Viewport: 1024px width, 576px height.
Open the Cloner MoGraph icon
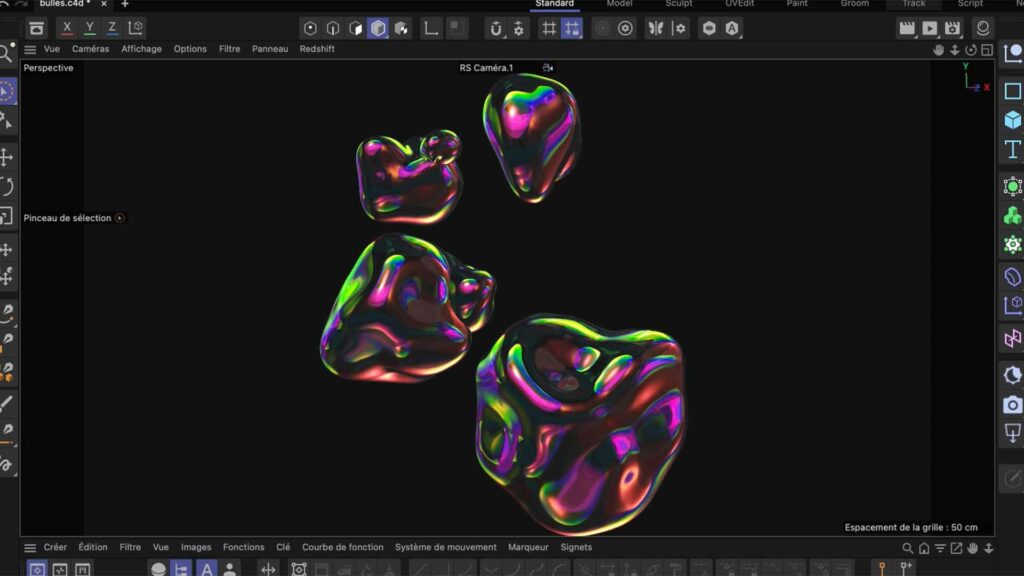point(1012,216)
